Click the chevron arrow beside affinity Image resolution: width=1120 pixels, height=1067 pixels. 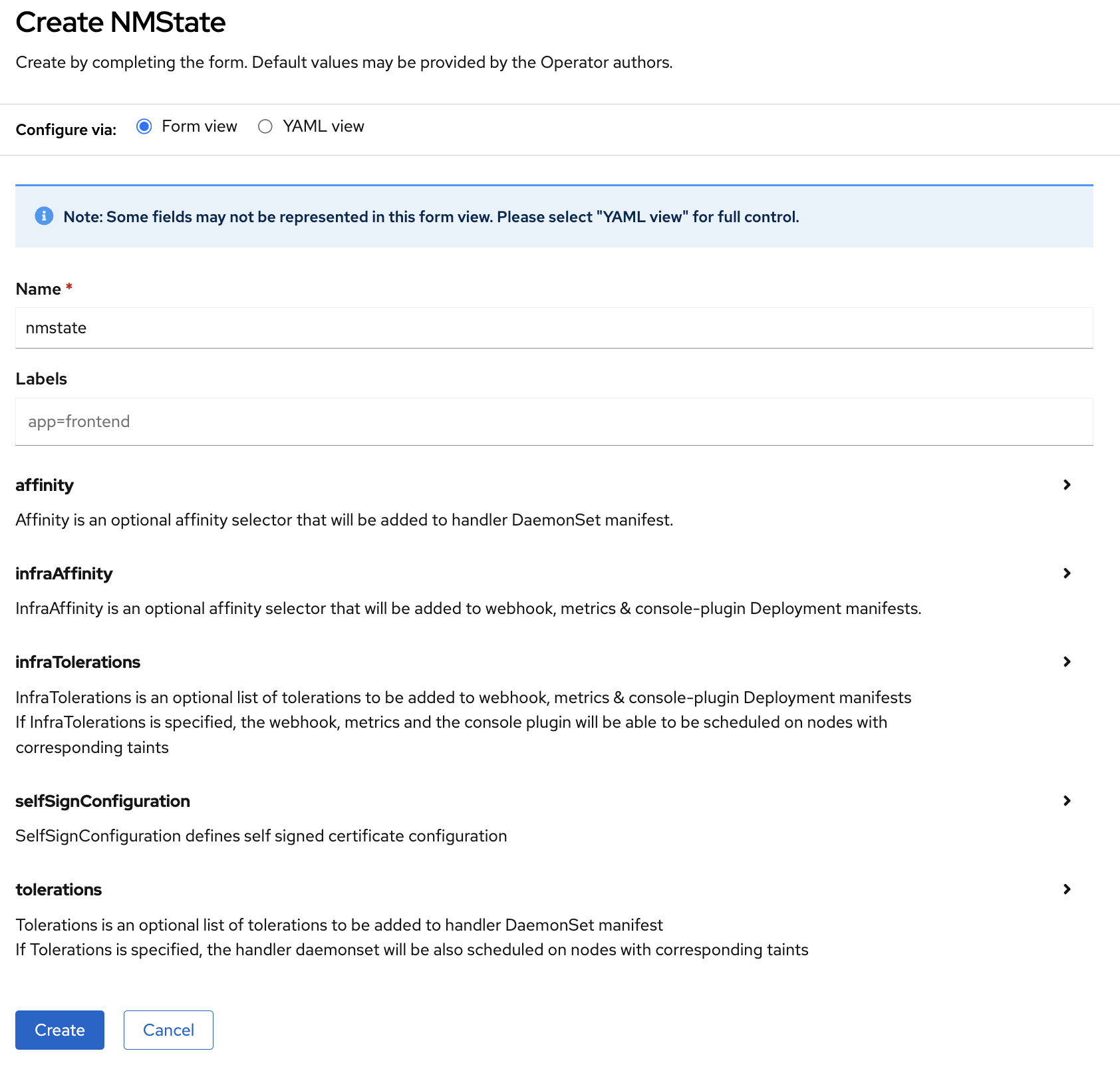[1067, 485]
